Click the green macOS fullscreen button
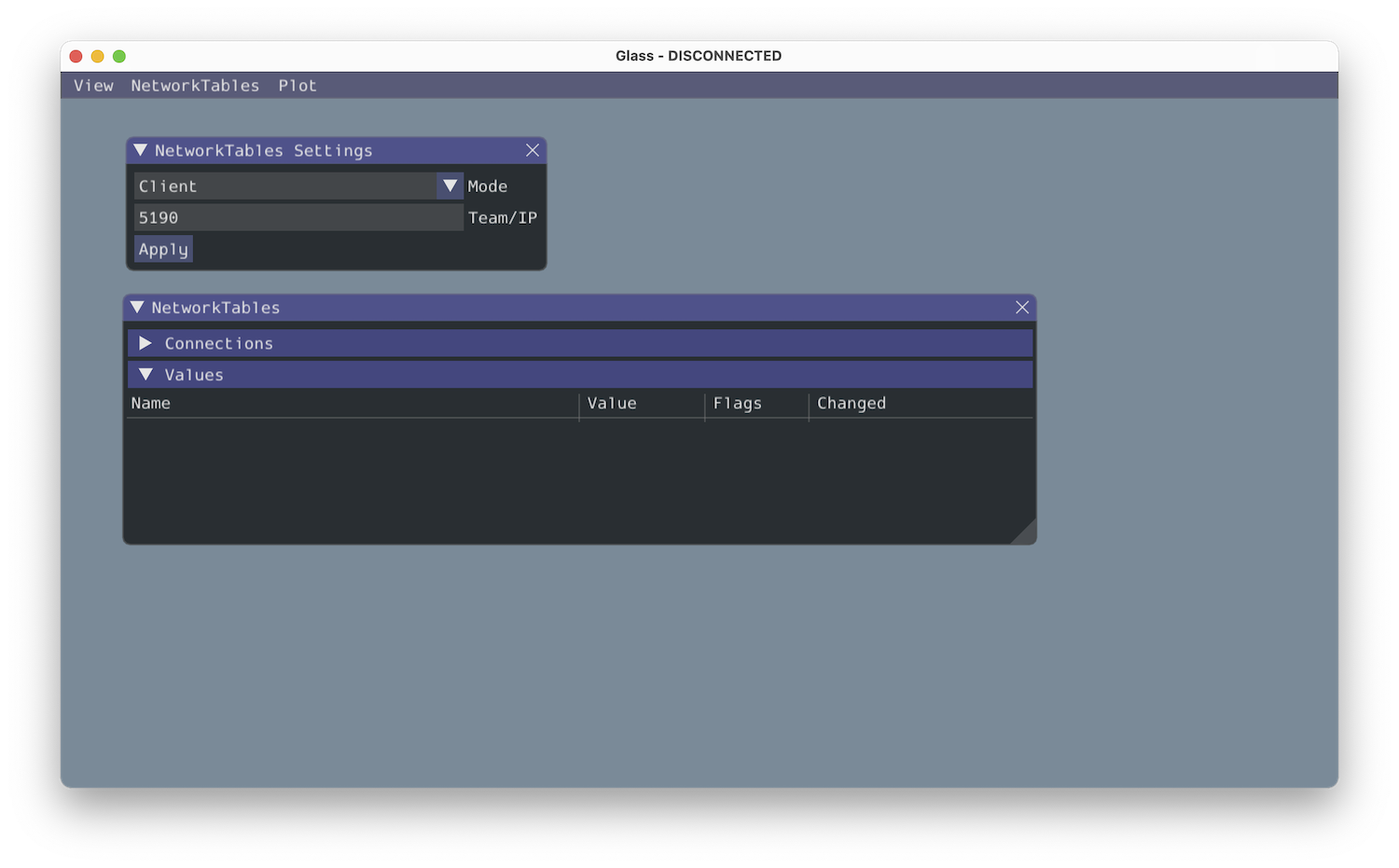 coord(119,56)
